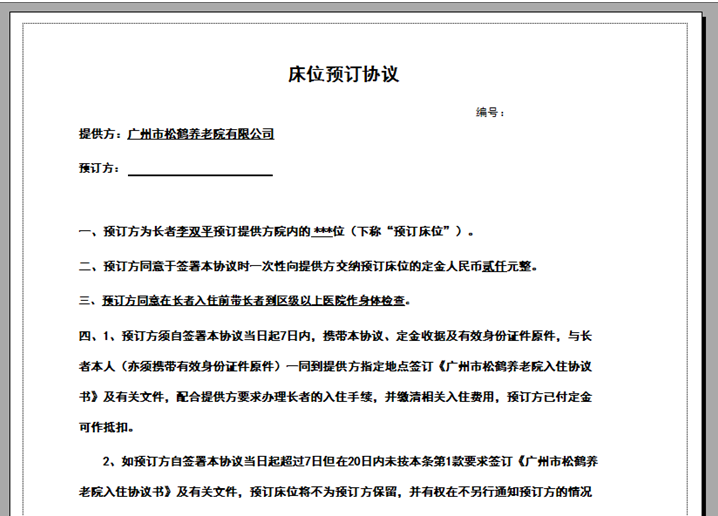Click the text 可作抵扣。
The height and width of the screenshot is (516, 718).
pos(106,427)
